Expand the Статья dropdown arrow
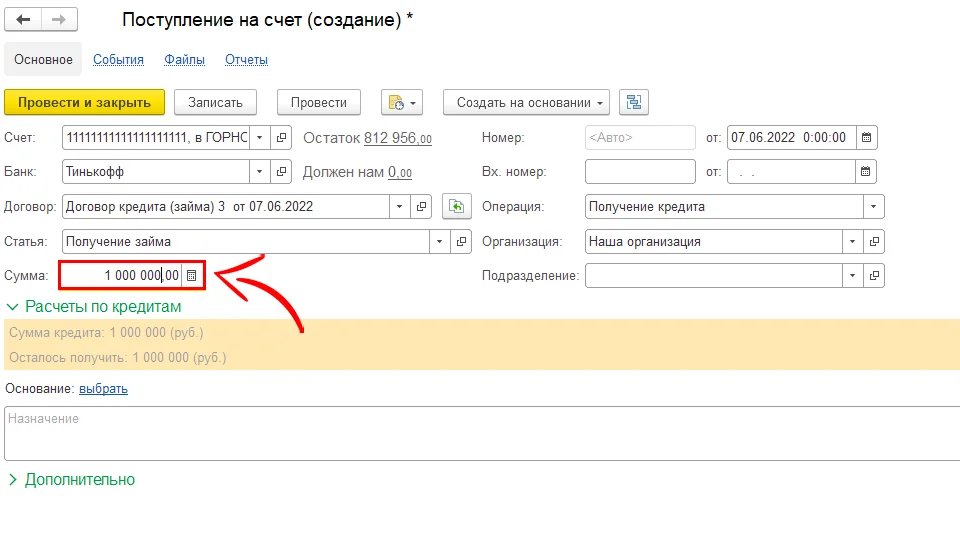Screen dimensions: 960x540 441,242
